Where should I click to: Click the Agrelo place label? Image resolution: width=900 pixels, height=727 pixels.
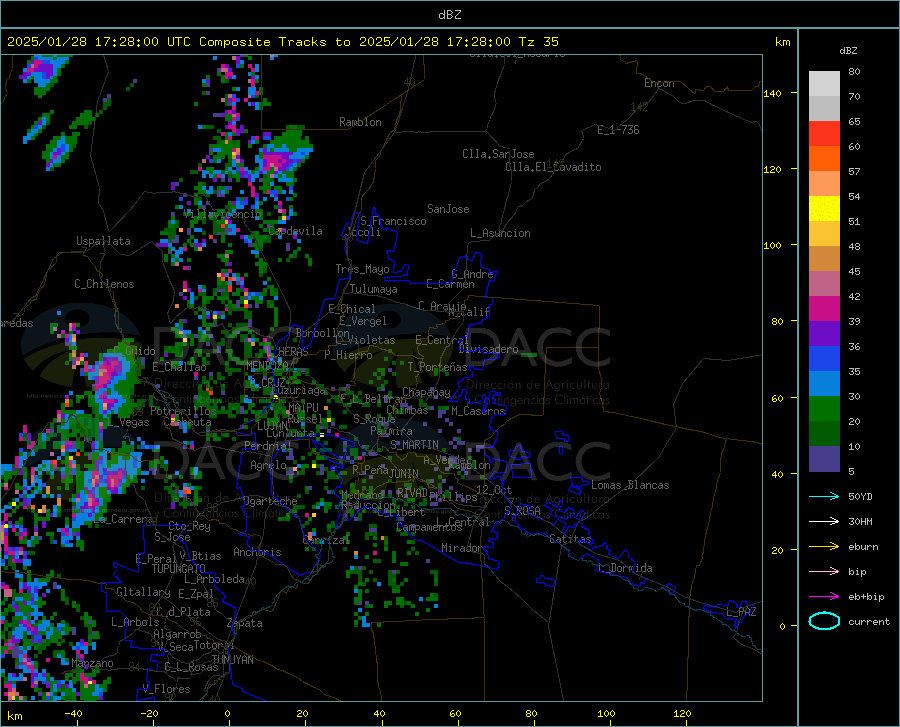click(268, 465)
